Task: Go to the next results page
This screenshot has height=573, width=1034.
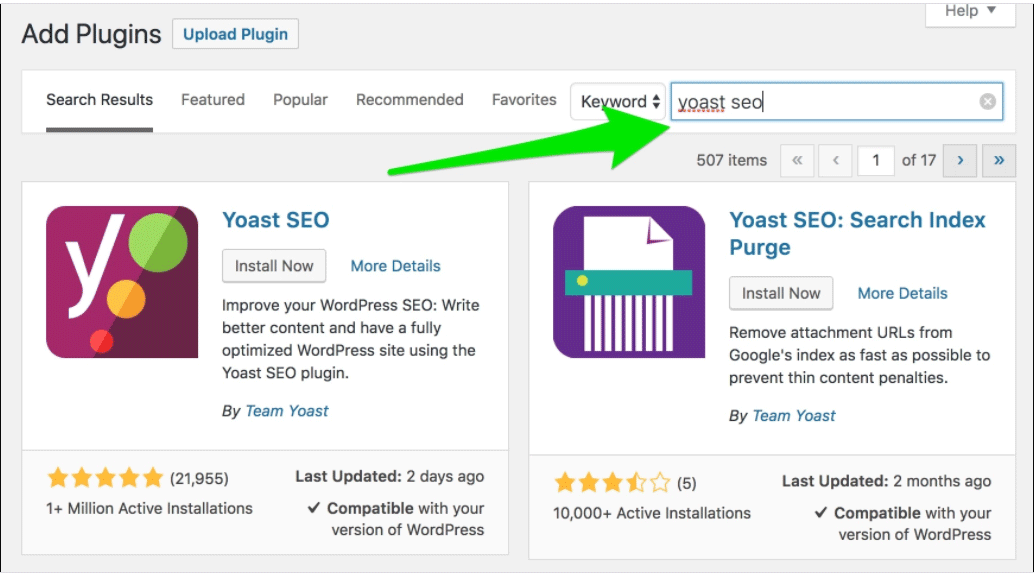Action: (x=960, y=160)
